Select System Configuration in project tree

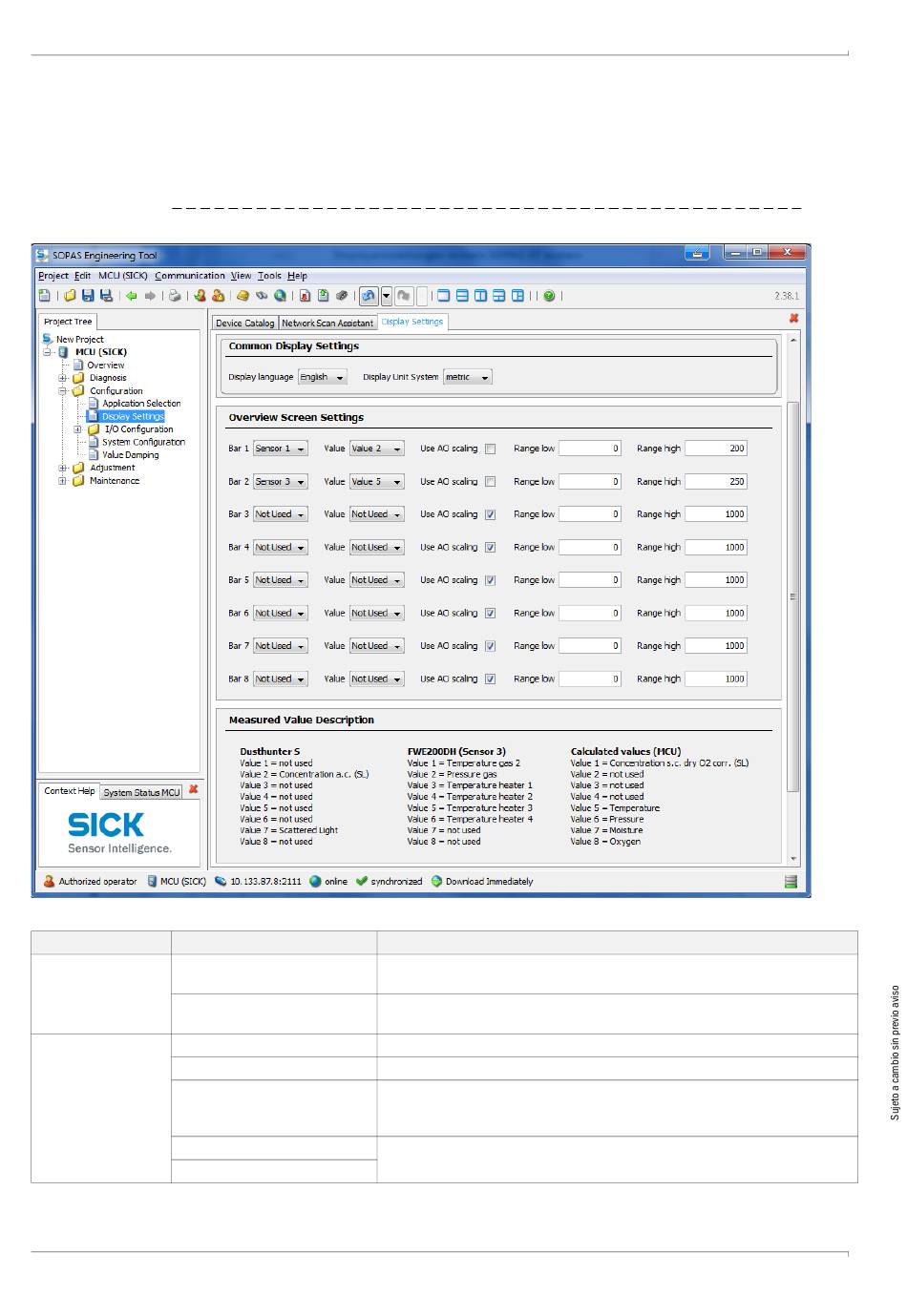(143, 442)
